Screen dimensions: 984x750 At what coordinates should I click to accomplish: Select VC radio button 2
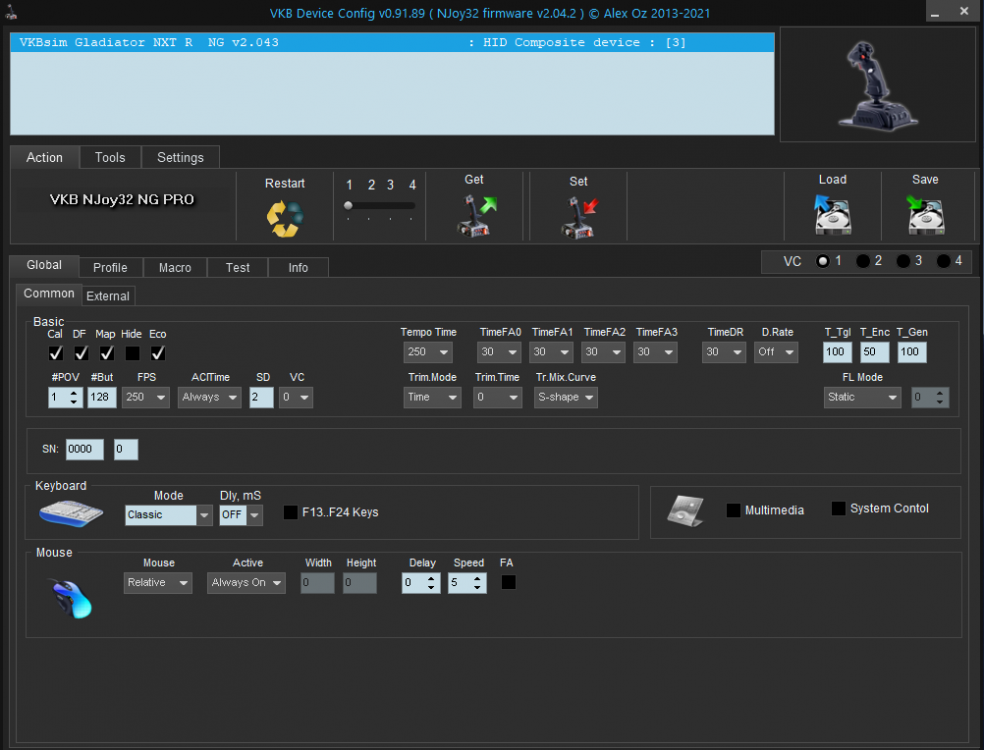[863, 261]
